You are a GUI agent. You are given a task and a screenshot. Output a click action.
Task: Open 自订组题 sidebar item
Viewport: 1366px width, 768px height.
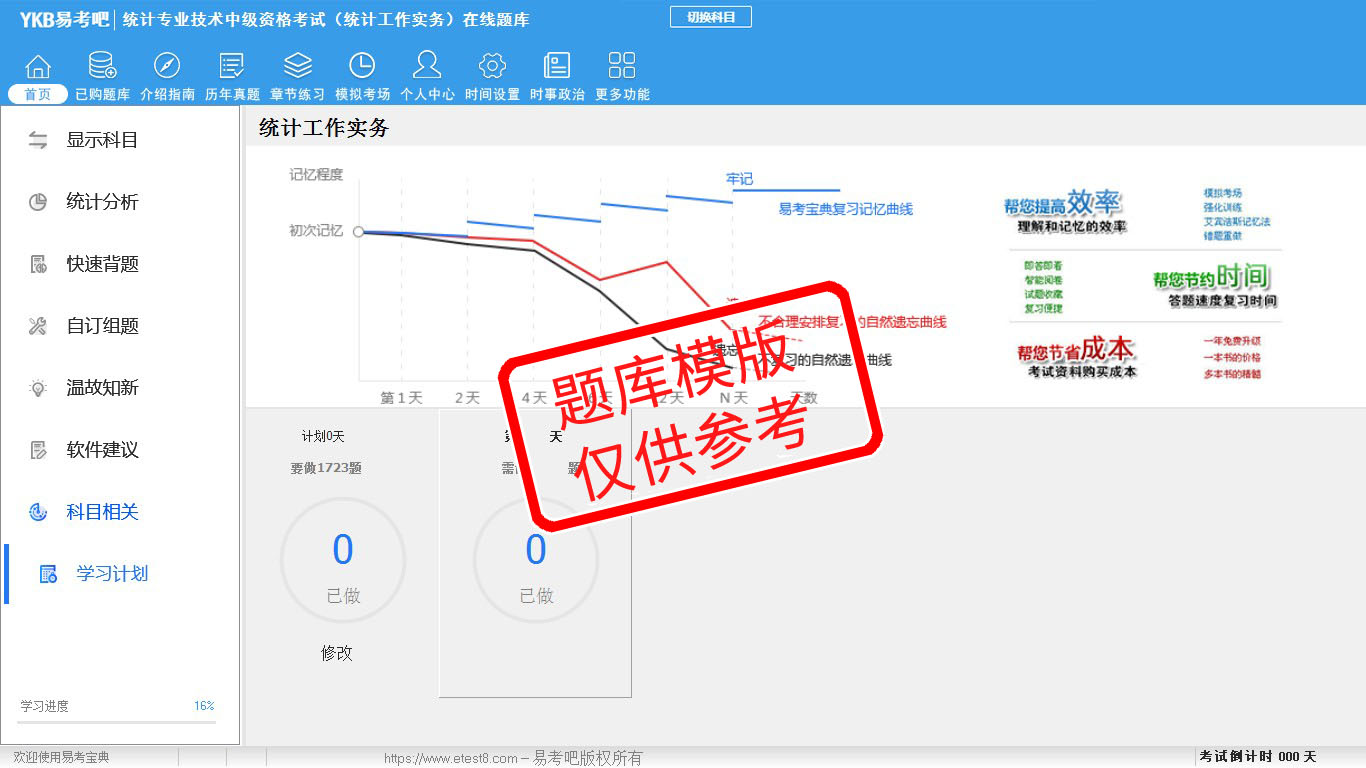tap(101, 326)
